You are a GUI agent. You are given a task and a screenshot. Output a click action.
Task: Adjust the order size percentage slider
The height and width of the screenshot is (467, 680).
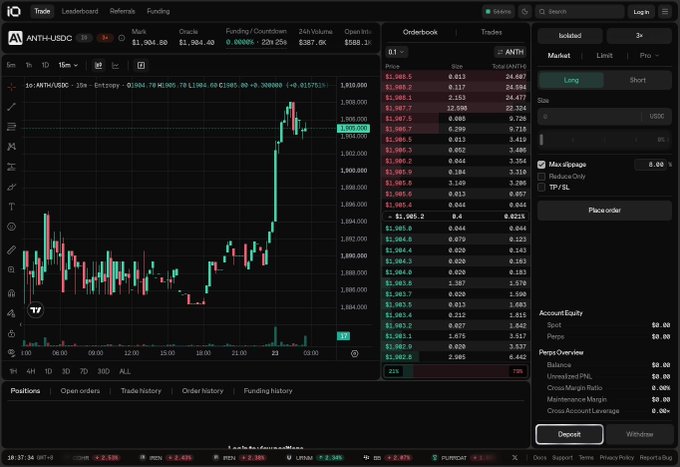click(605, 140)
